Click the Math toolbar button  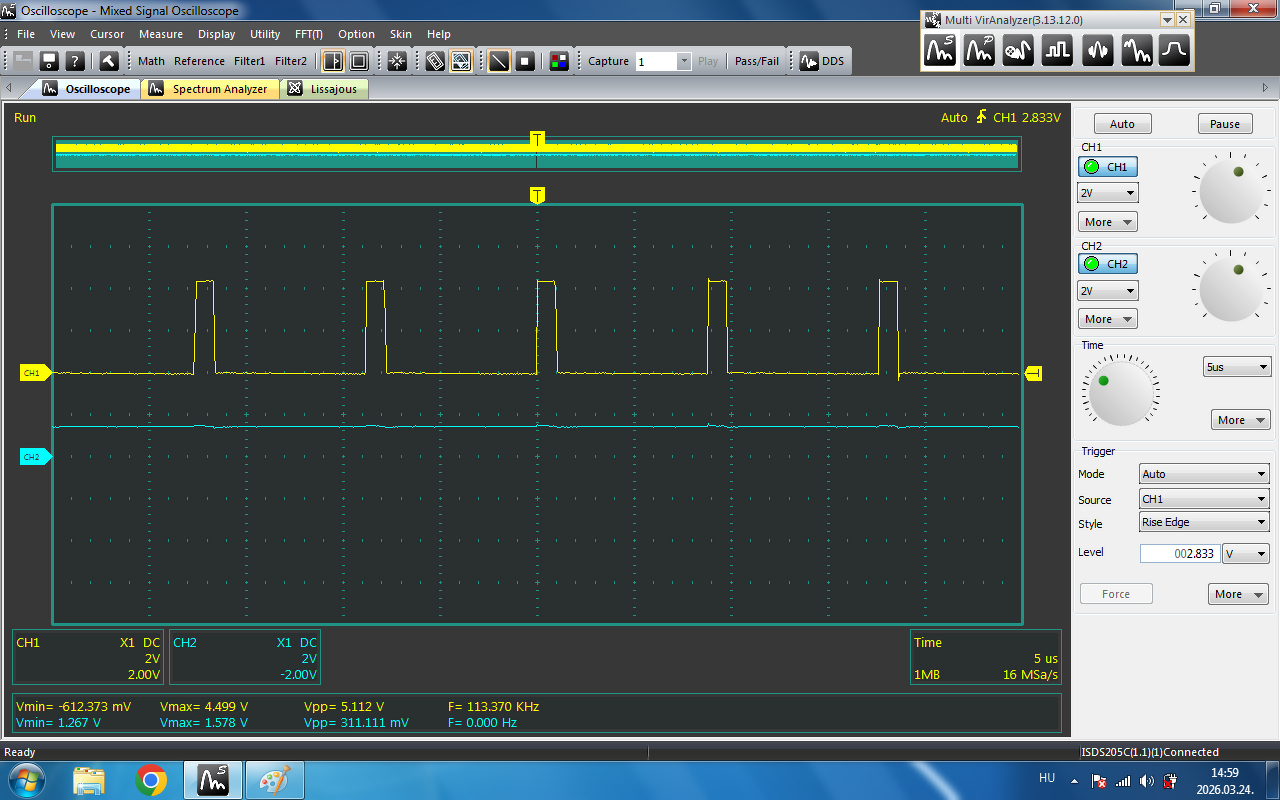pyautogui.click(x=151, y=61)
